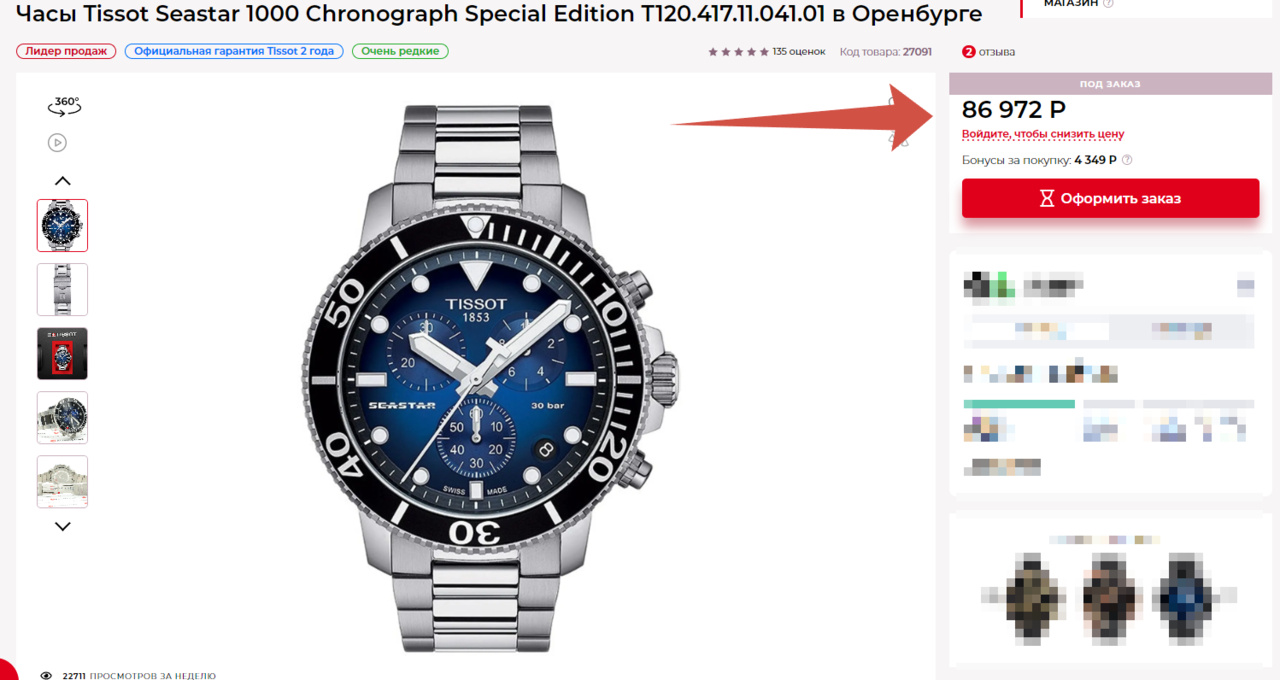Select the first watch front thumbnail
The image size is (1280, 680).
[x=62, y=225]
